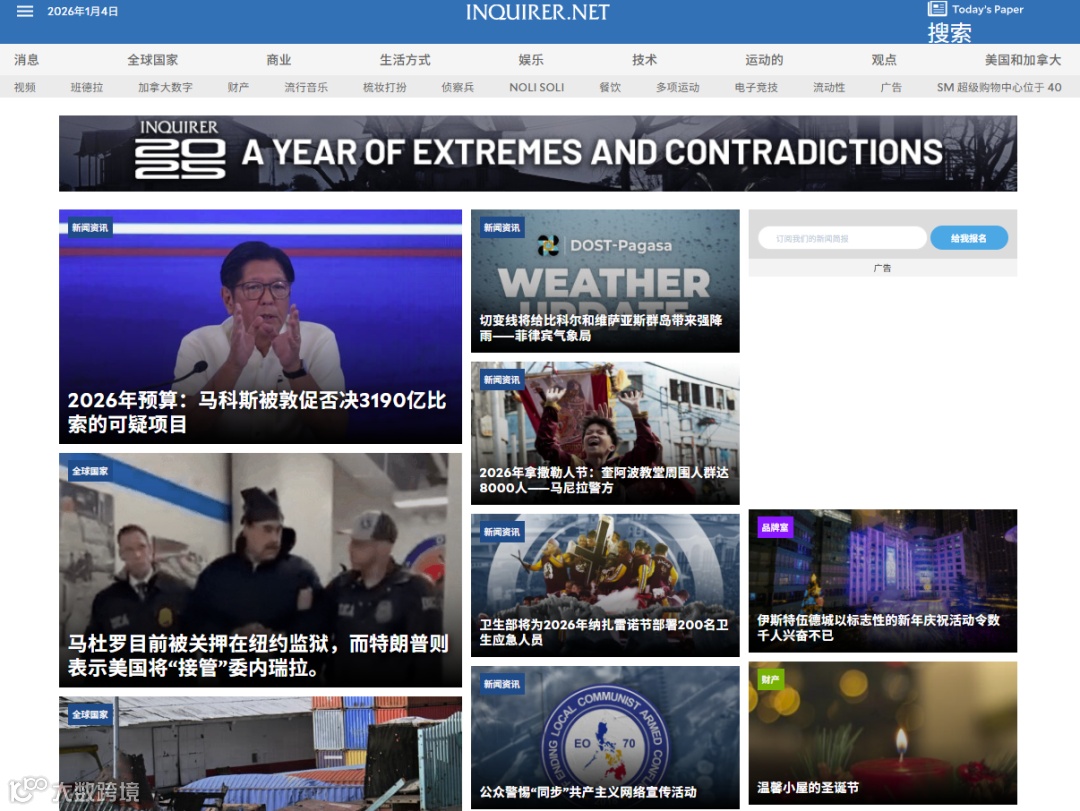Click SM 超级购物中心 sub navigation link
This screenshot has height=811, width=1080.
999,87
